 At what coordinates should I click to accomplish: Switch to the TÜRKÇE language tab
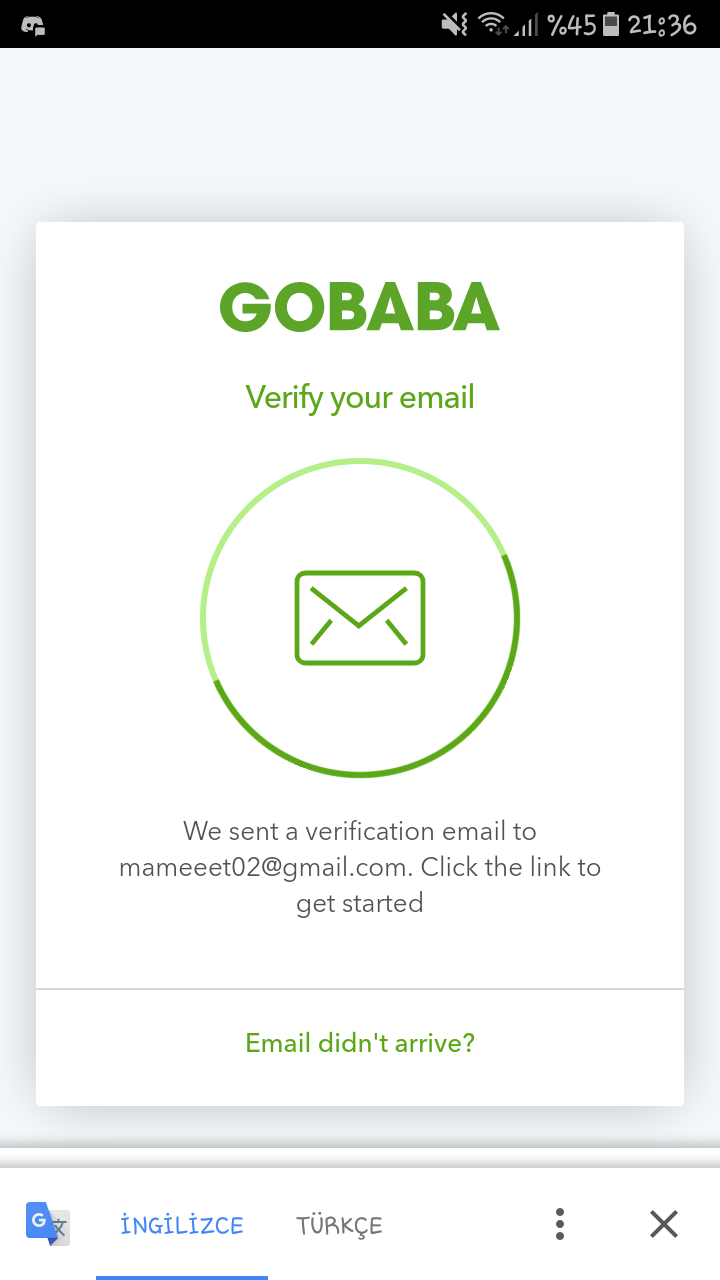coord(339,1225)
